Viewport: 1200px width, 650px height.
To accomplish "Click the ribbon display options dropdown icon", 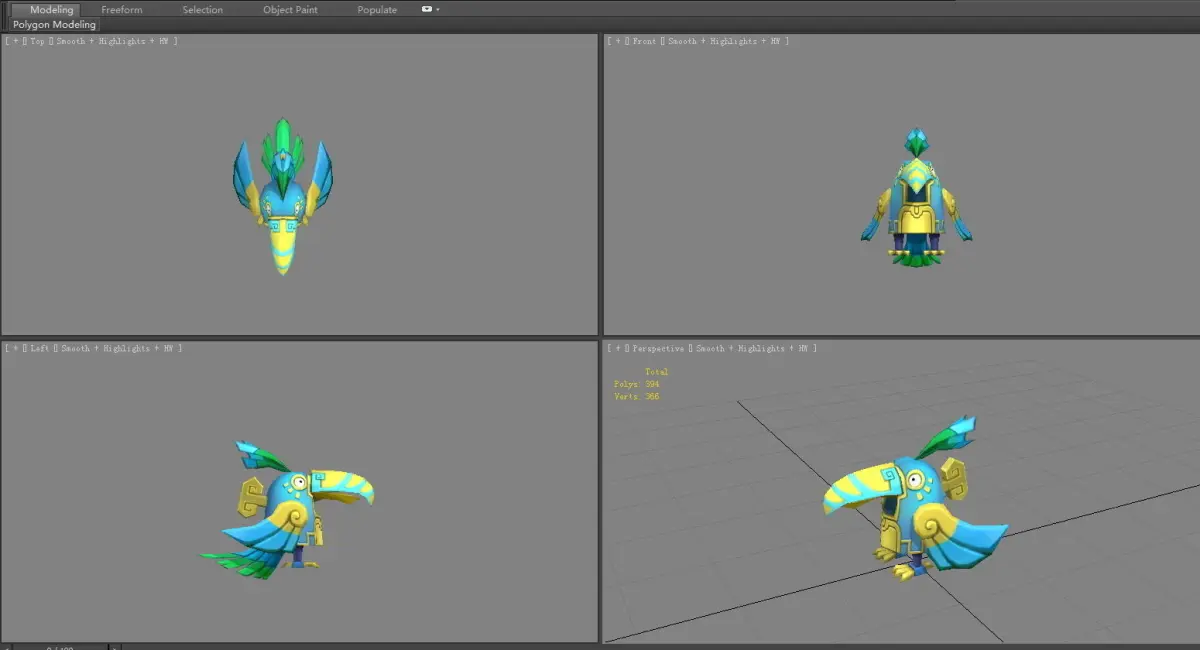I will click(x=430, y=9).
